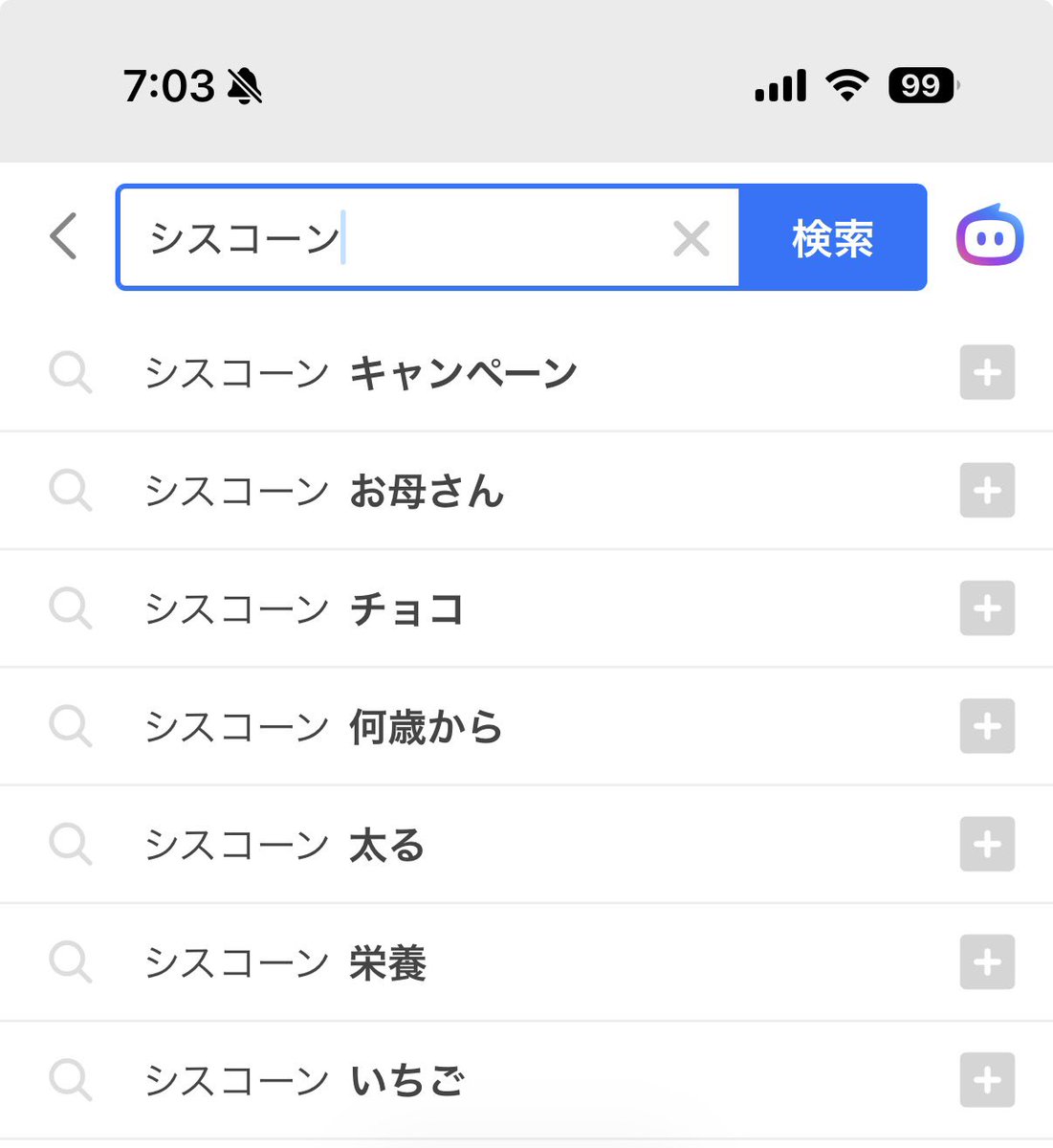The image size is (1053, 1148).
Task: Add 何歳から suggestion with plus icon
Action: tap(987, 727)
